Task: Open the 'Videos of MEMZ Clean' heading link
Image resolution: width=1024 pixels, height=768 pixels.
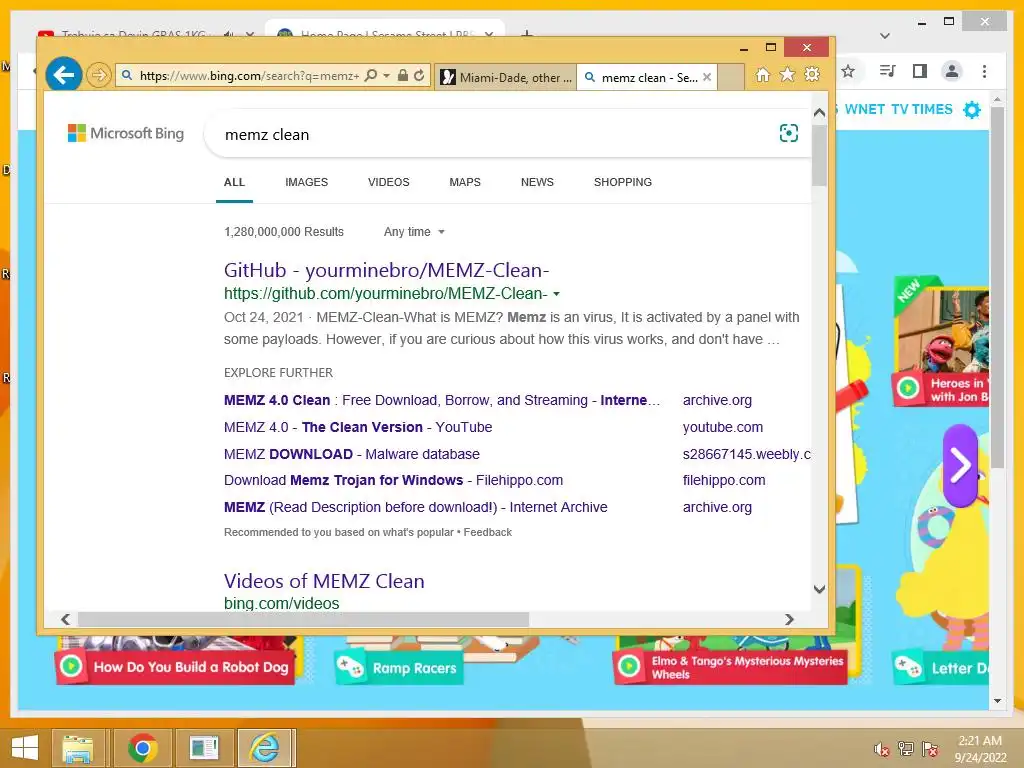Action: (x=324, y=581)
